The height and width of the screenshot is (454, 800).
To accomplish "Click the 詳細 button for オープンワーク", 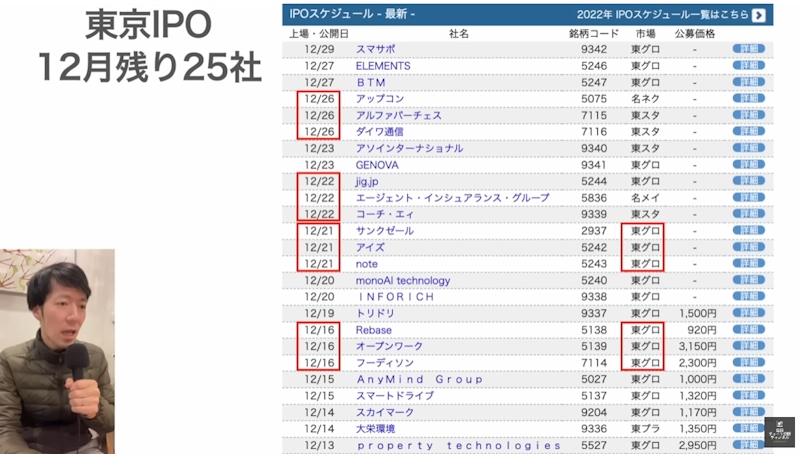I will pyautogui.click(x=748, y=345).
